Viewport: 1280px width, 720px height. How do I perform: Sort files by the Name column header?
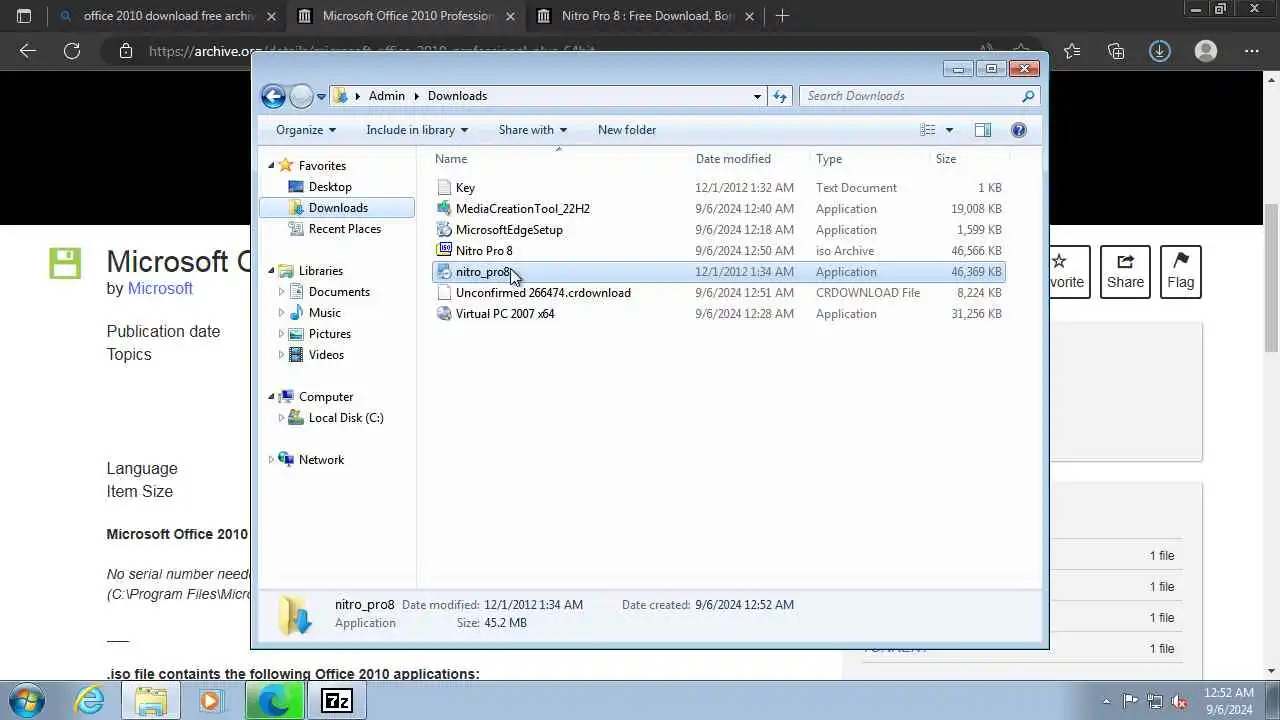coord(560,159)
